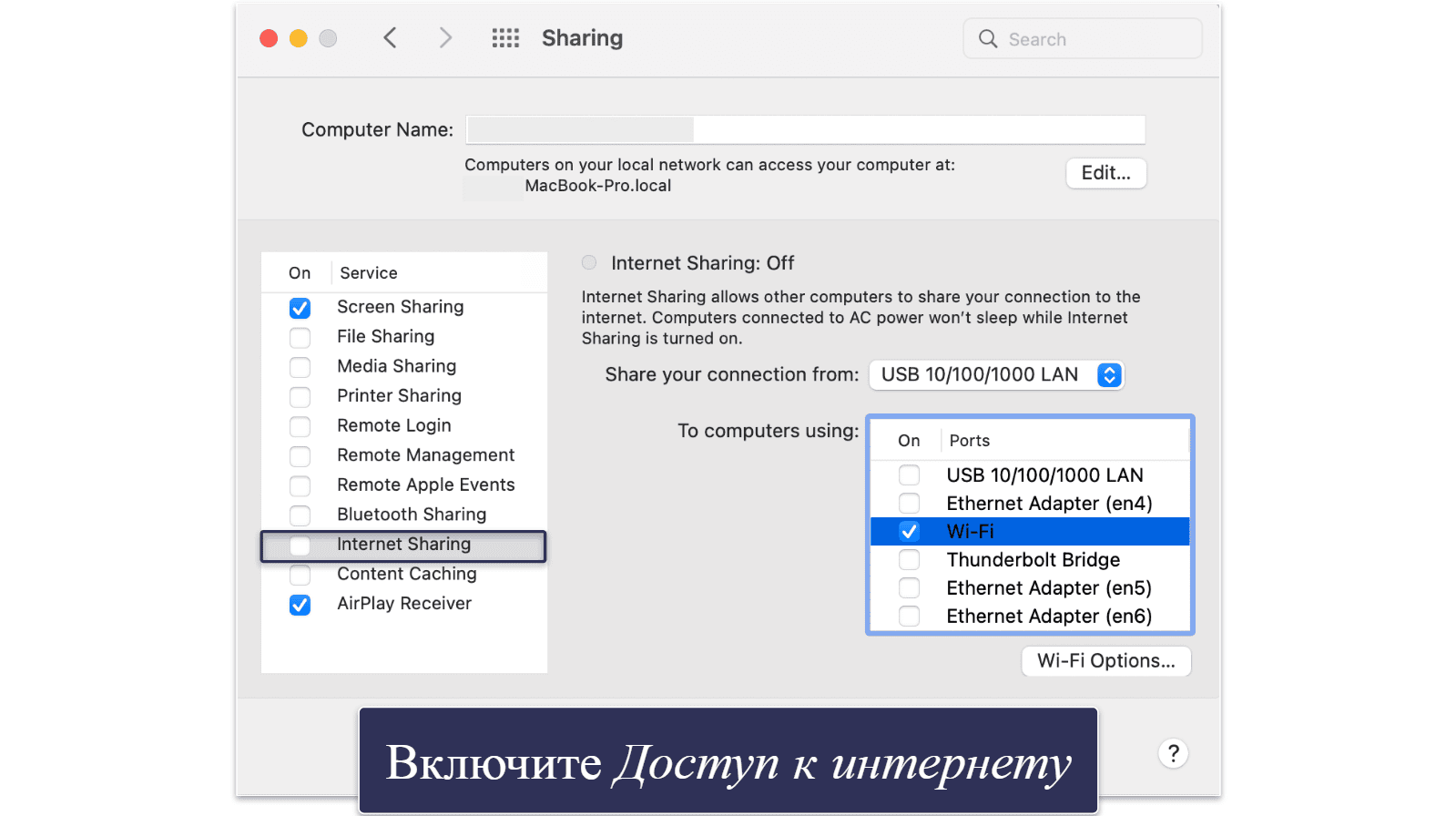The image size is (1456, 816).
Task: Check the USB 10/100/1000 LAN port checkbox
Action: pyautogui.click(x=909, y=475)
